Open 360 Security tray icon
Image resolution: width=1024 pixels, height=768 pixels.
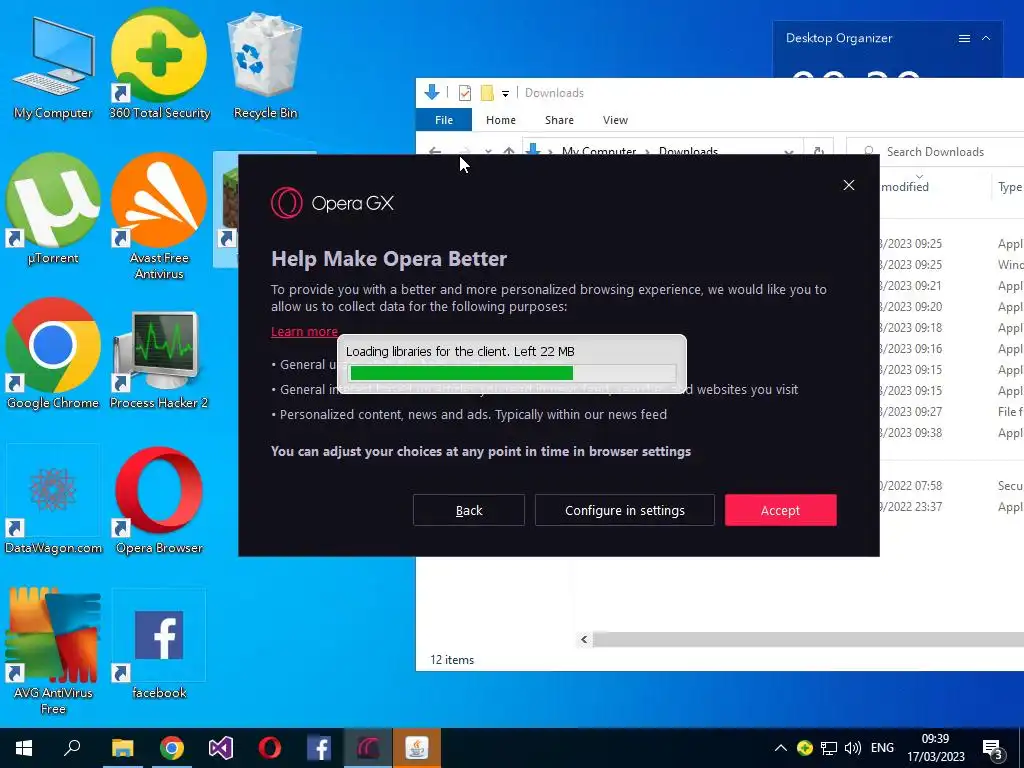click(x=805, y=748)
